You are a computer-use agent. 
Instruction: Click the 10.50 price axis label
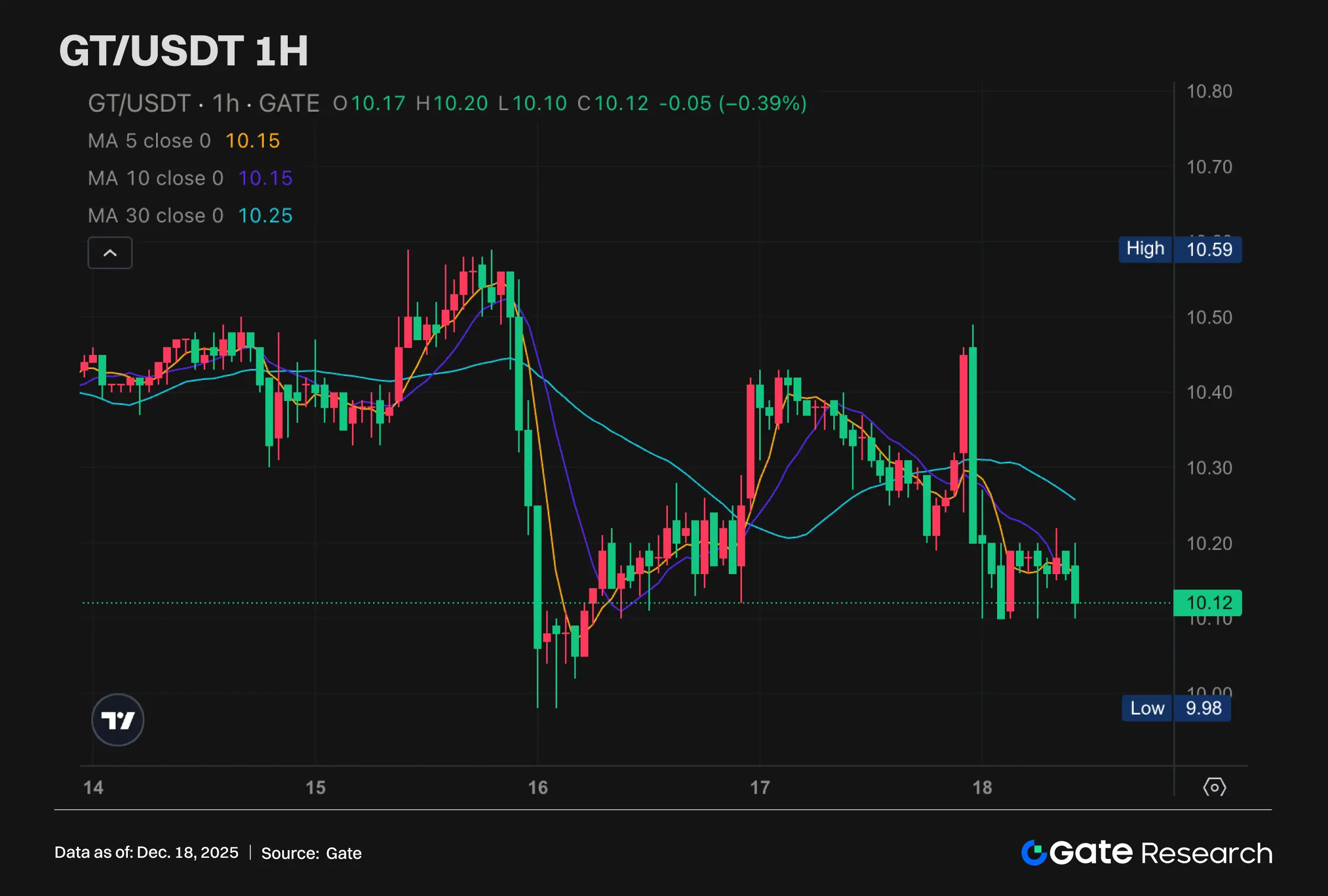tap(1209, 317)
